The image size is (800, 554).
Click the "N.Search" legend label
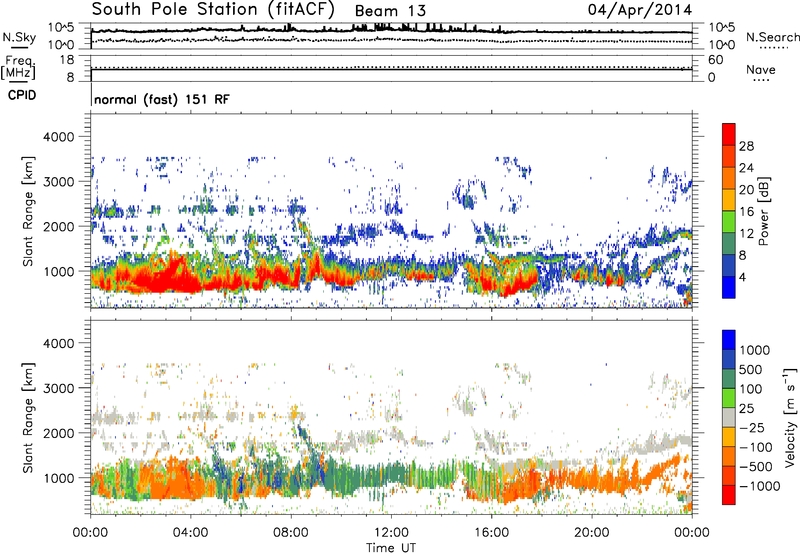click(772, 37)
